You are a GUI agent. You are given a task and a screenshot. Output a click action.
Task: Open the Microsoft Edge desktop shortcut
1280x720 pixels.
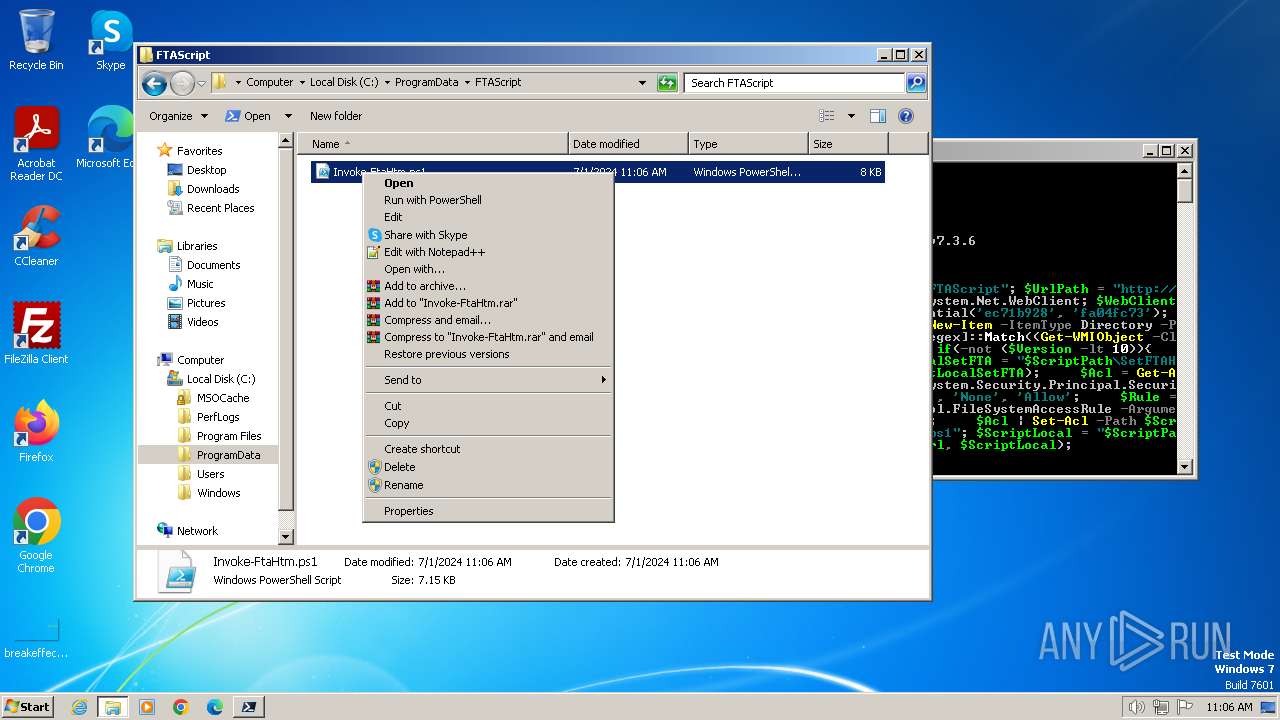[x=108, y=138]
